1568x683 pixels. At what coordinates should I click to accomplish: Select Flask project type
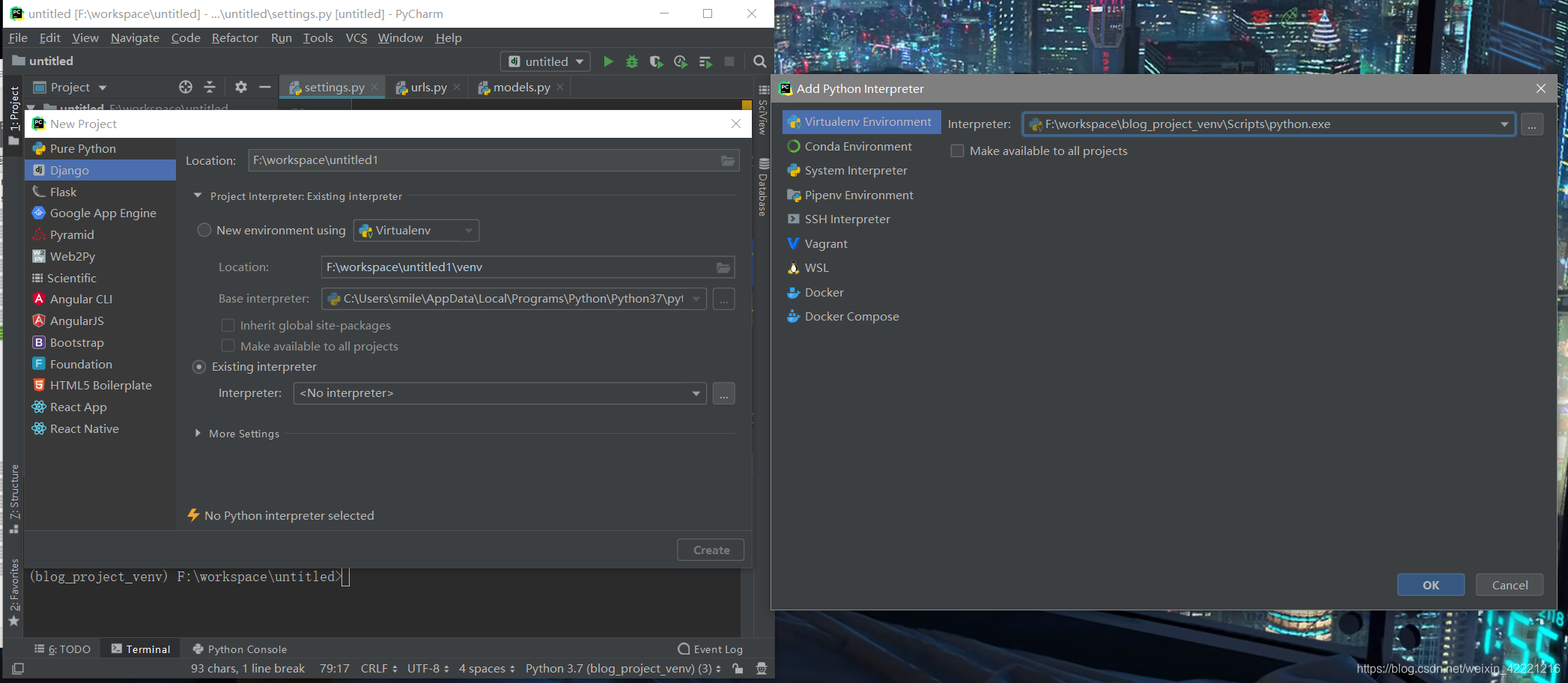(100, 192)
